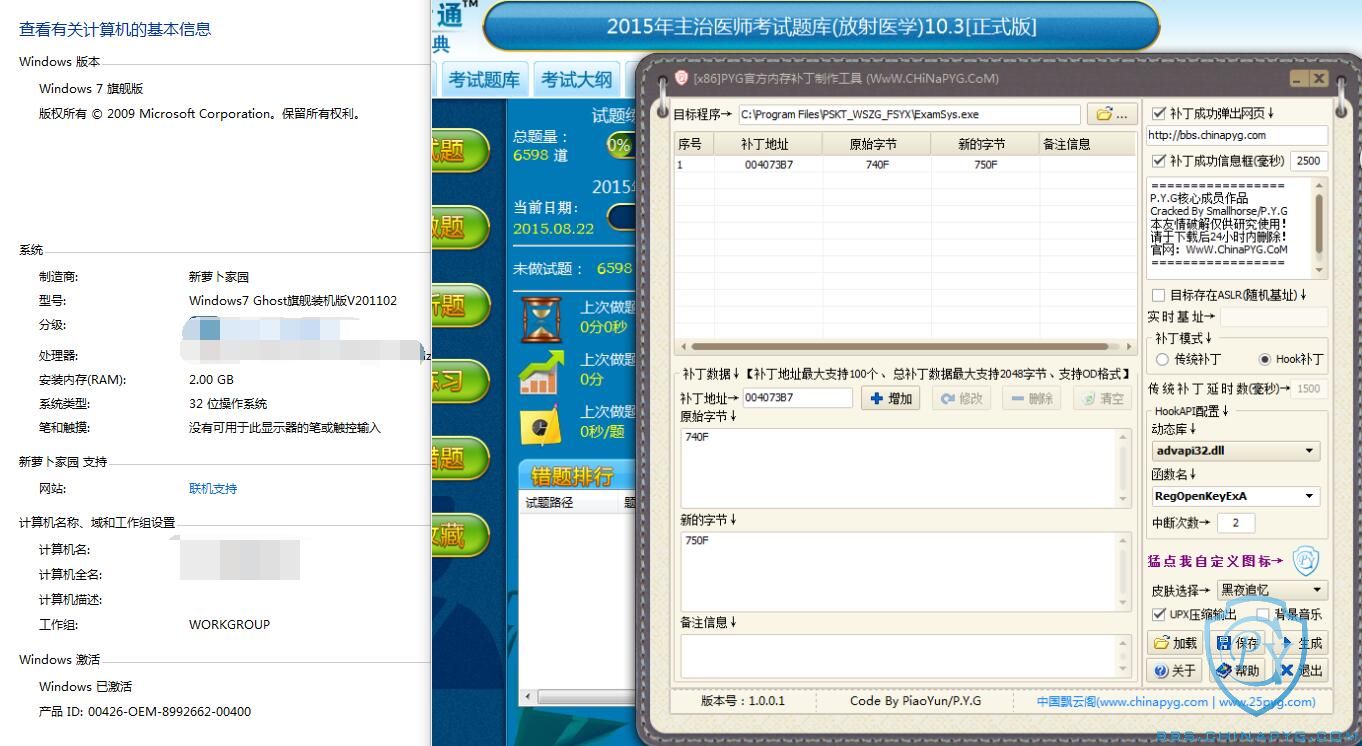
Task: Click the 考试大纲 tab
Action: (x=576, y=80)
